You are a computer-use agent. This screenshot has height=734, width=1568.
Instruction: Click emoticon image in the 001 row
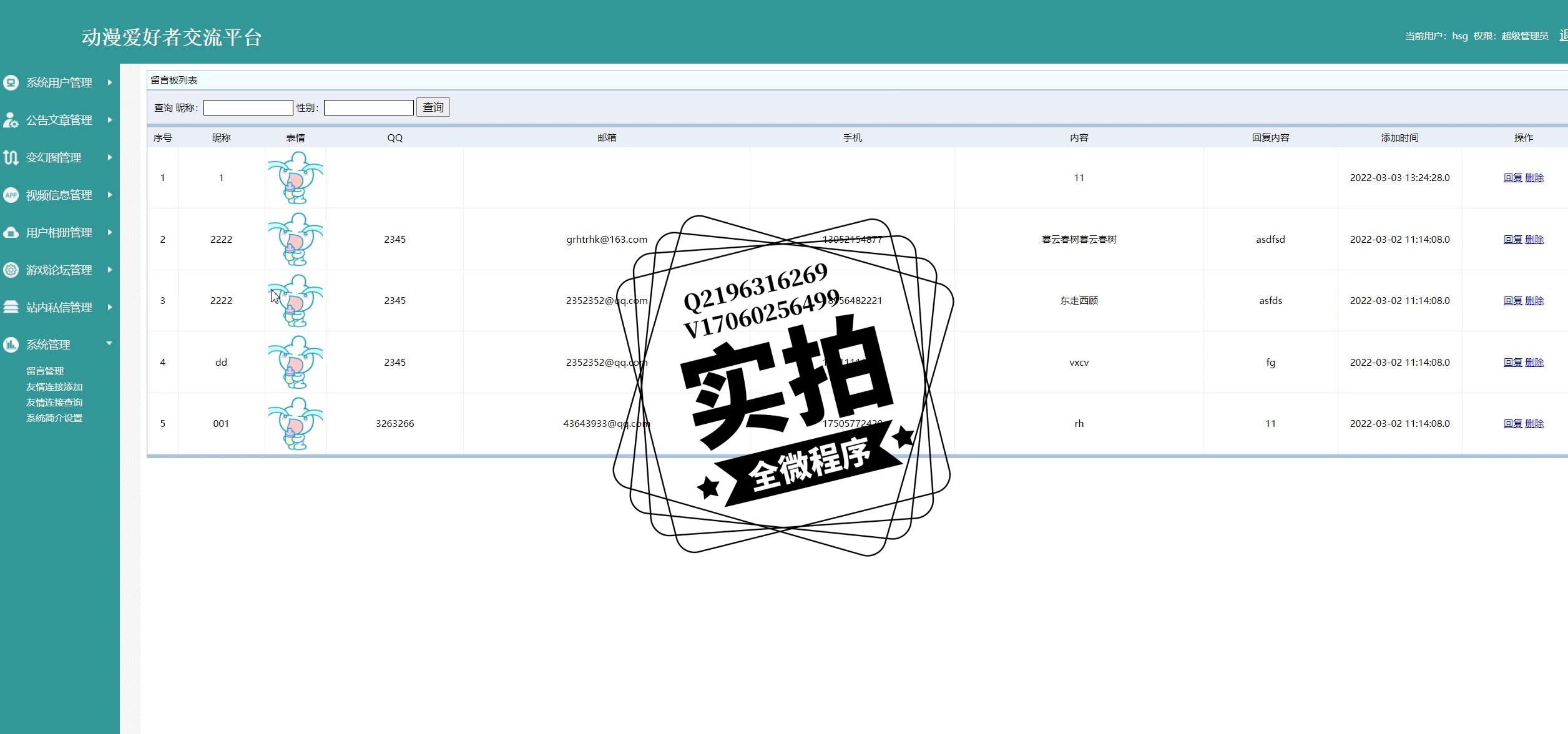point(295,424)
